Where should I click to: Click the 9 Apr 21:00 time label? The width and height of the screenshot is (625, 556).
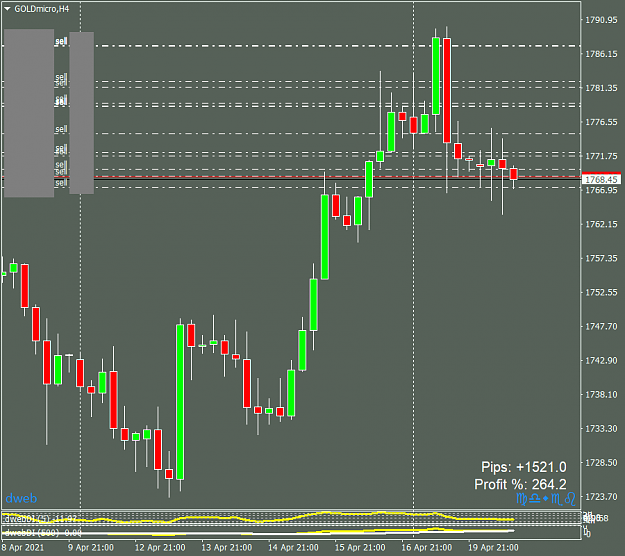(91, 548)
